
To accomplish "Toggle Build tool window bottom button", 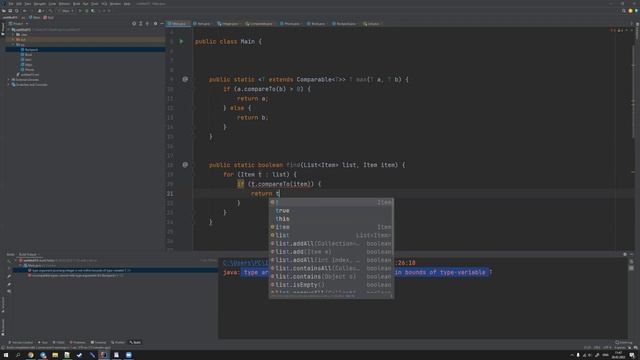I will coord(135,342).
